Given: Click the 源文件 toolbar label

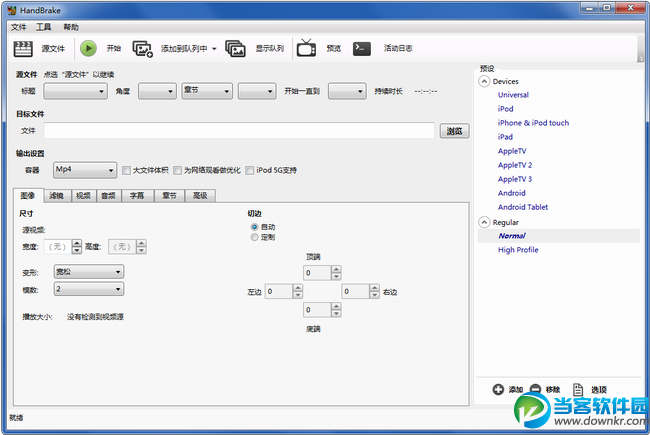Looking at the screenshot, I should click(53, 49).
